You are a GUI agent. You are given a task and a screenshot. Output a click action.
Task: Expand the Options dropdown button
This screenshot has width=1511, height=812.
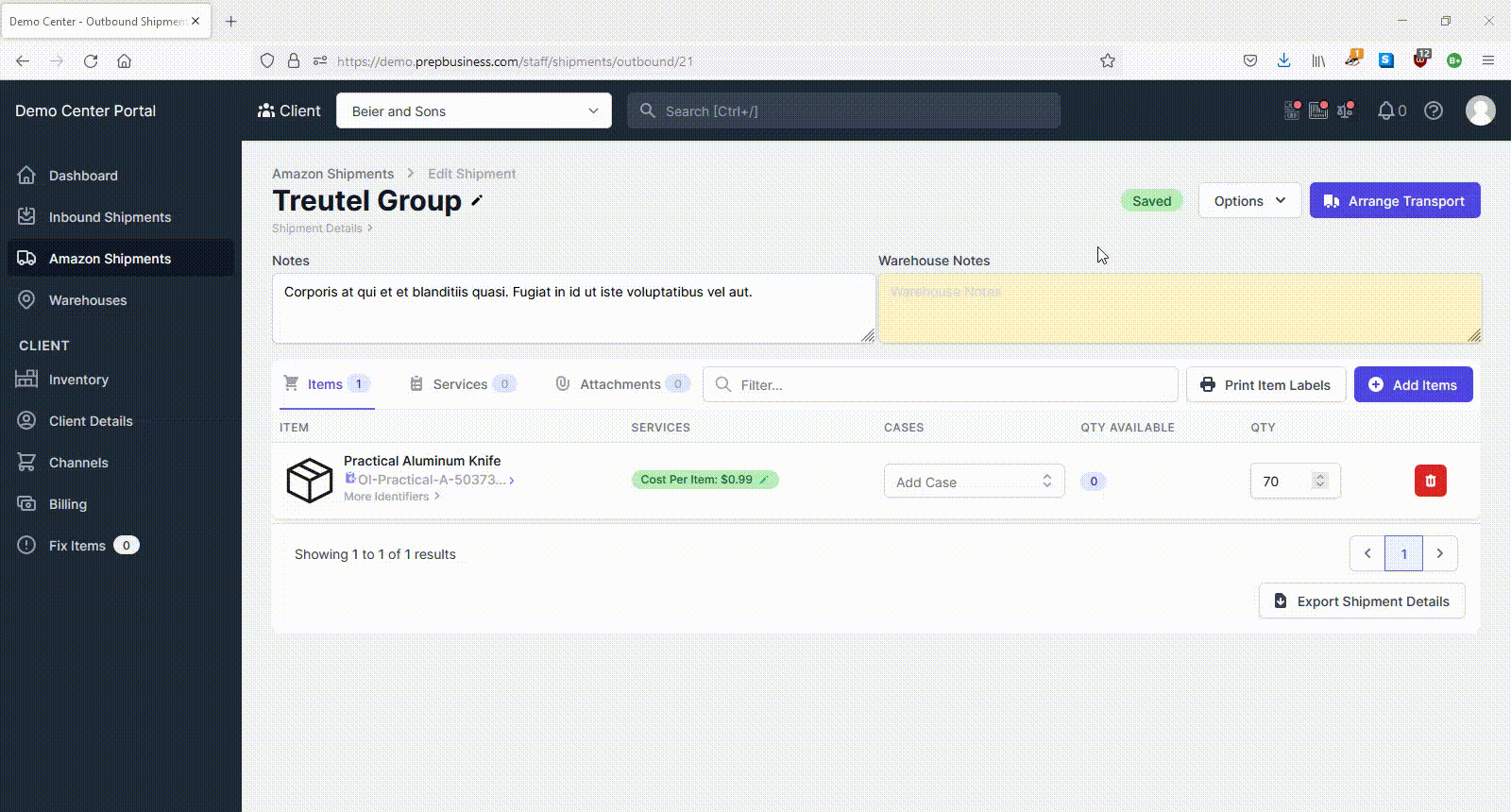[x=1249, y=200]
